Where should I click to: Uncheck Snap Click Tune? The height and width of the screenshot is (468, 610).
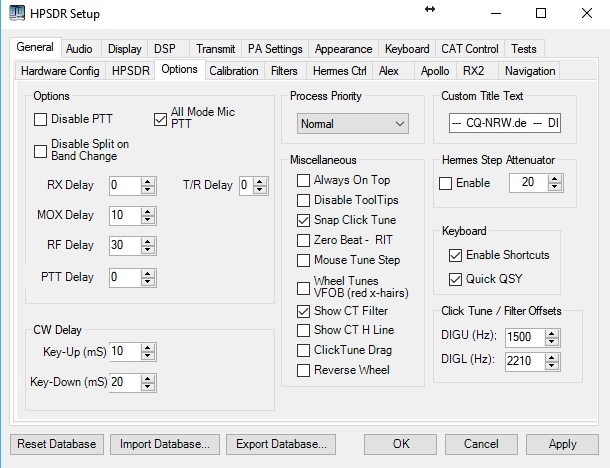click(303, 220)
